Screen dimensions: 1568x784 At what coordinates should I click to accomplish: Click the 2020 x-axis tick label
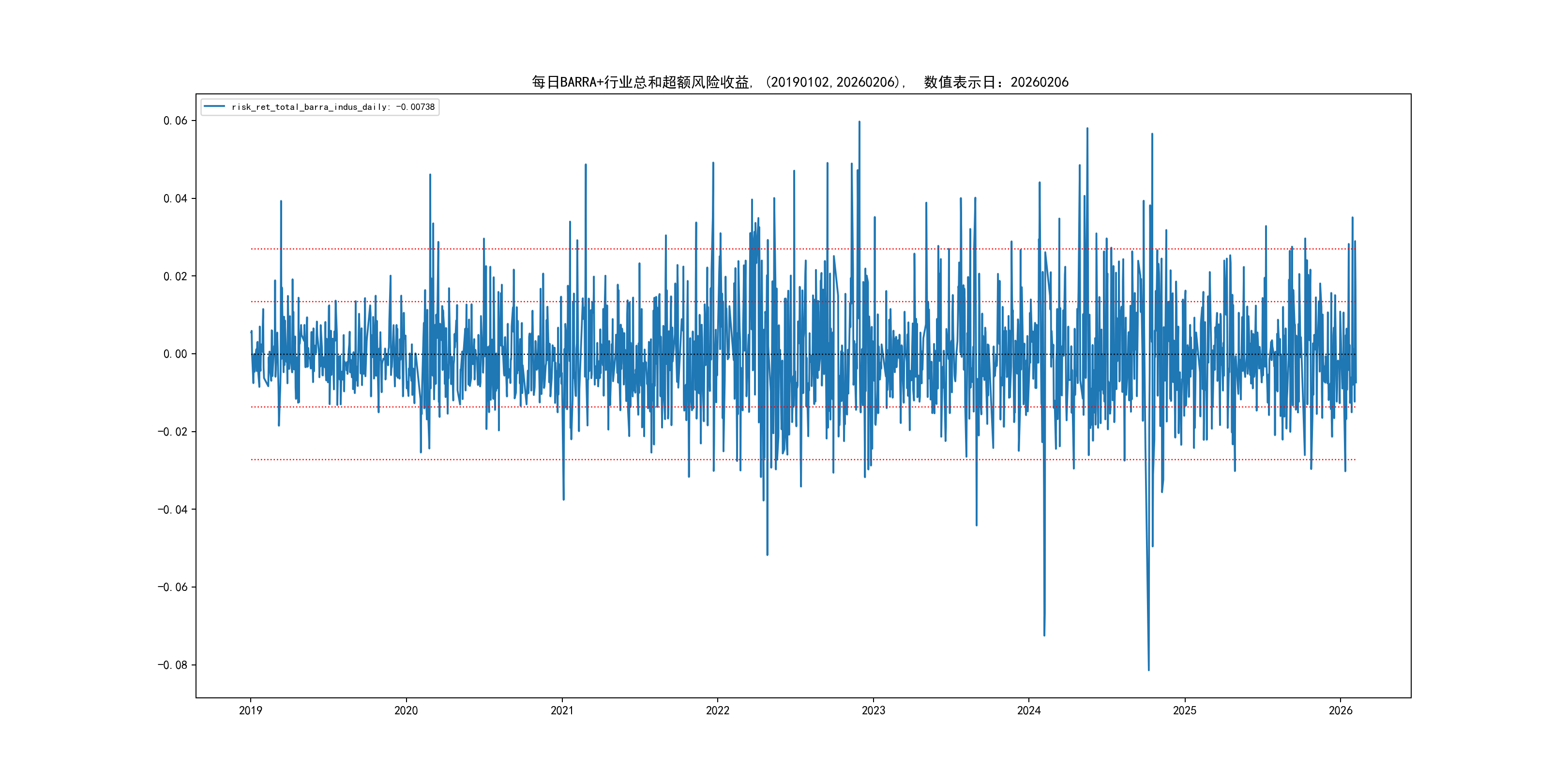click(x=406, y=710)
